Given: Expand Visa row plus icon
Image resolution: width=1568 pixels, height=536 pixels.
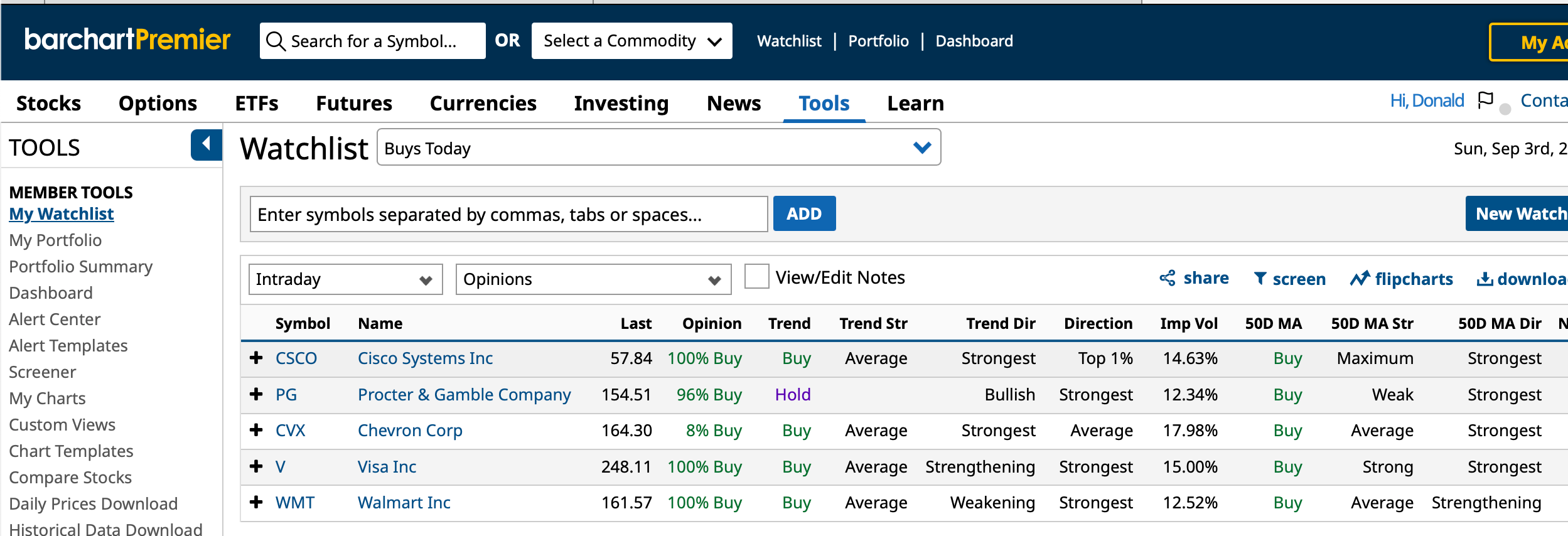Looking at the screenshot, I should pyautogui.click(x=256, y=466).
